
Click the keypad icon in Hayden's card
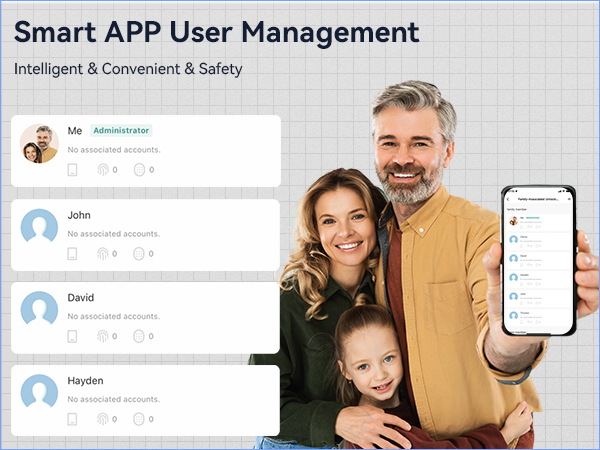tap(139, 419)
